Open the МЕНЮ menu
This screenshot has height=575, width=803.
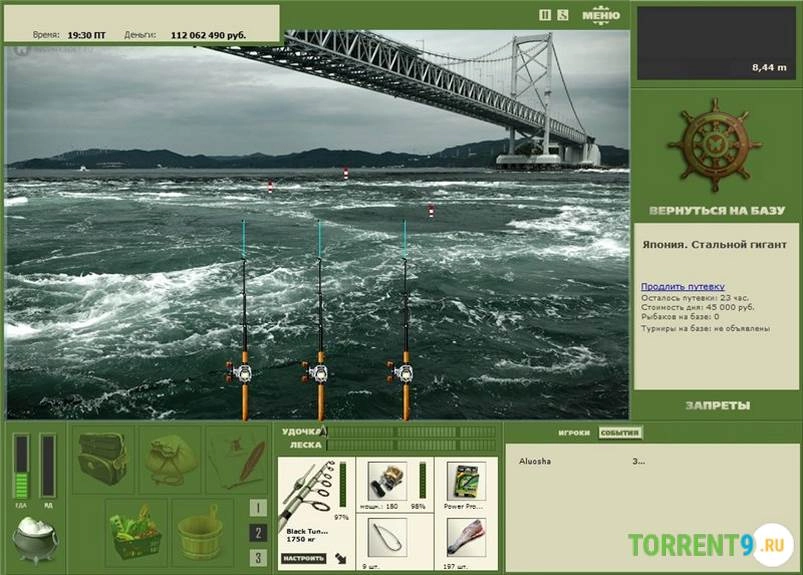pos(600,15)
